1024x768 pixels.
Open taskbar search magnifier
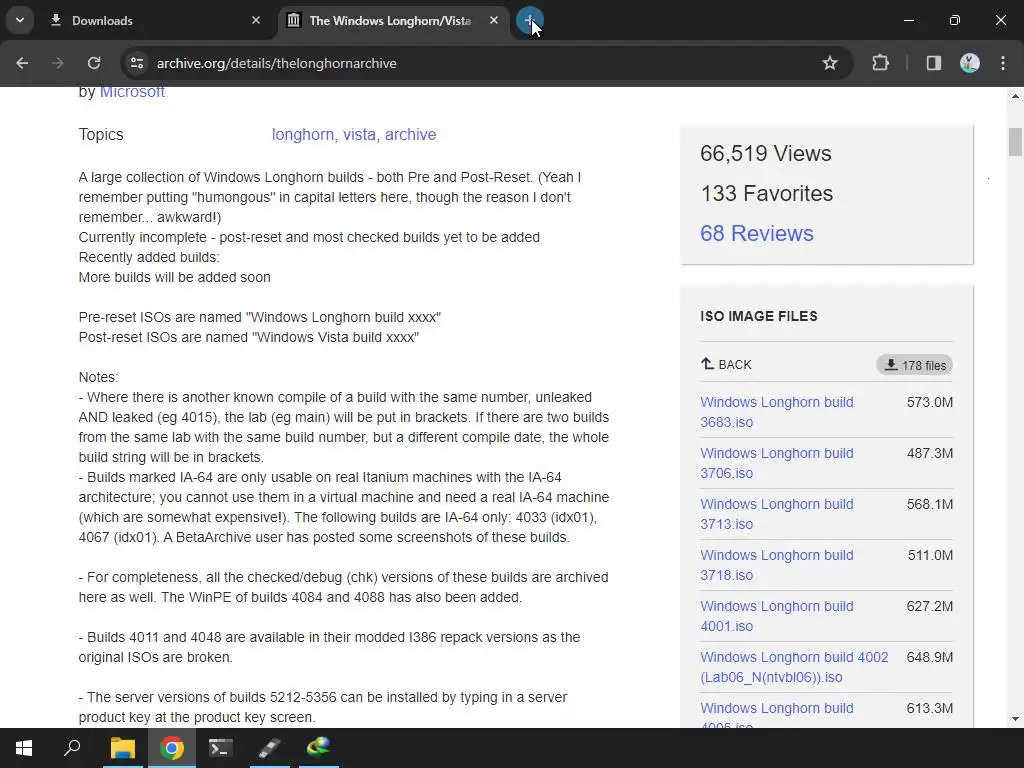[x=72, y=748]
